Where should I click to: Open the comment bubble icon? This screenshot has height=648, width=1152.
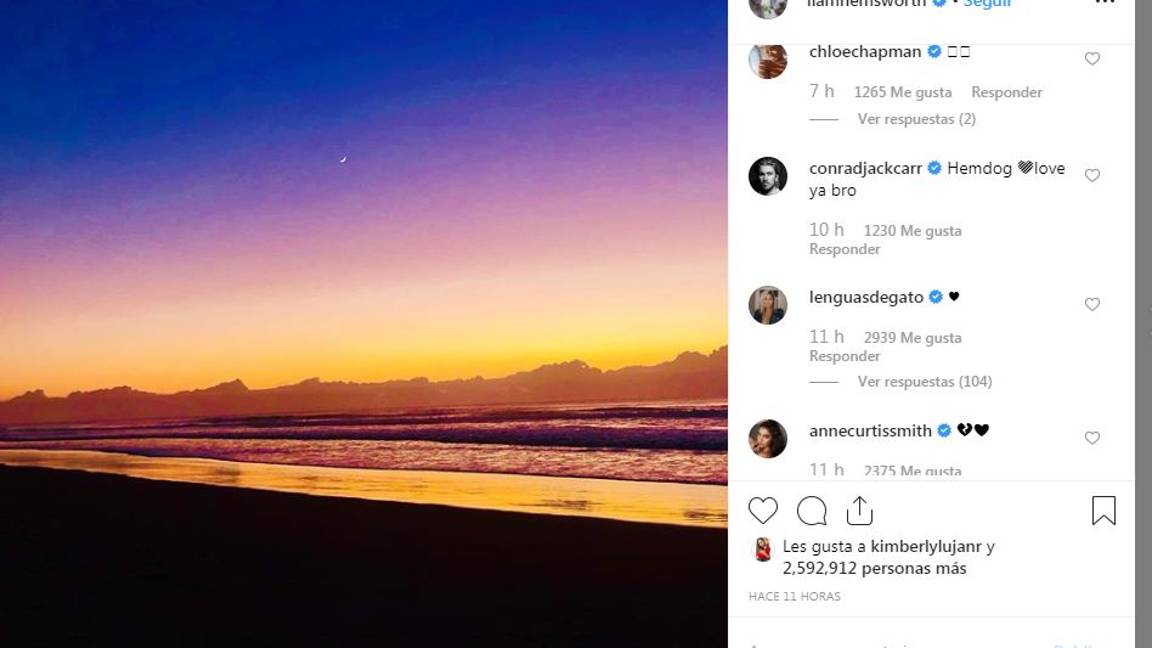click(811, 511)
